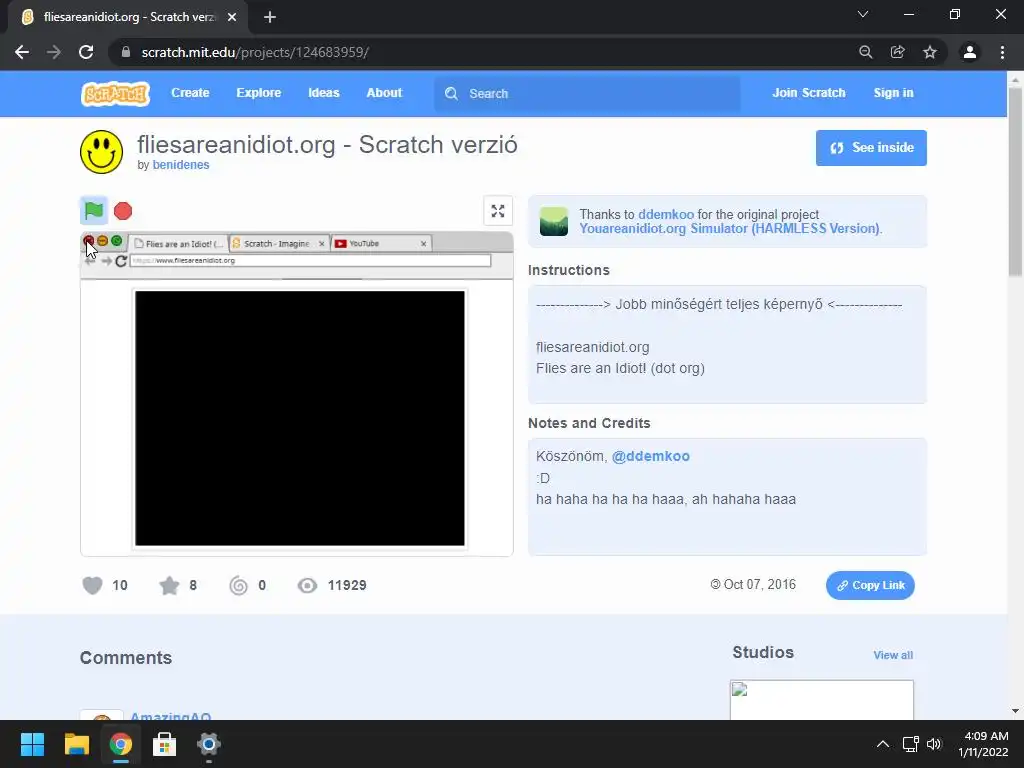Open ddemkoo link in credits banner
Screen dimensions: 1024x768
[666, 214]
